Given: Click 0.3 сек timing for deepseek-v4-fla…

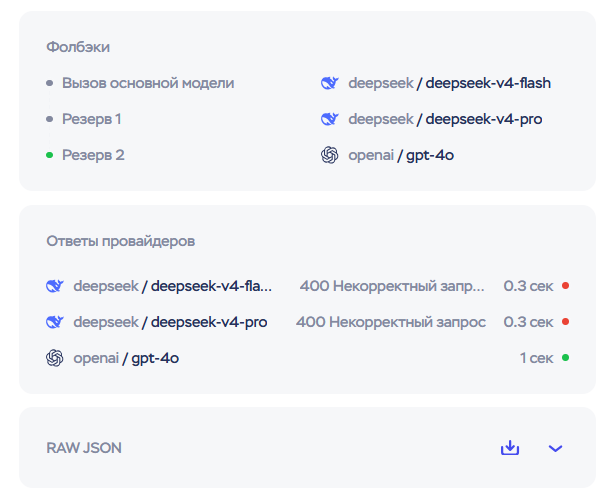Looking at the screenshot, I should click(528, 286).
